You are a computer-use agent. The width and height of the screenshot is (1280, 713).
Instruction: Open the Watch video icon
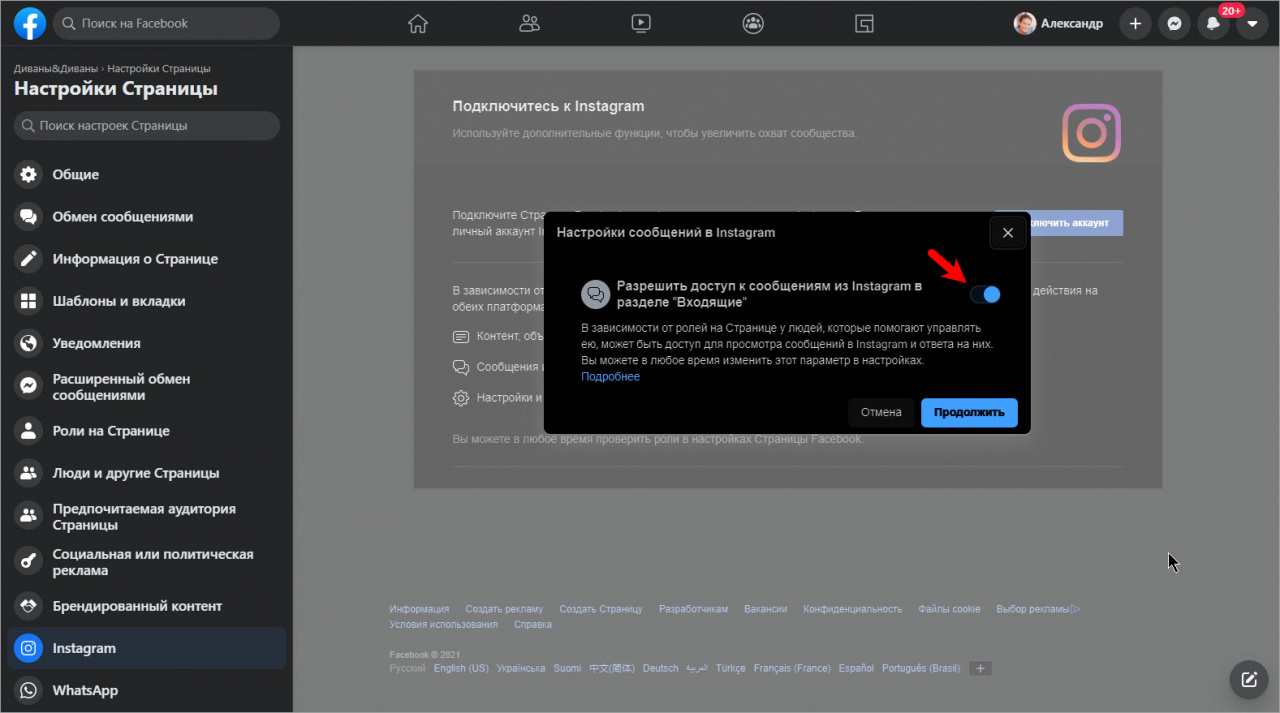coord(642,23)
